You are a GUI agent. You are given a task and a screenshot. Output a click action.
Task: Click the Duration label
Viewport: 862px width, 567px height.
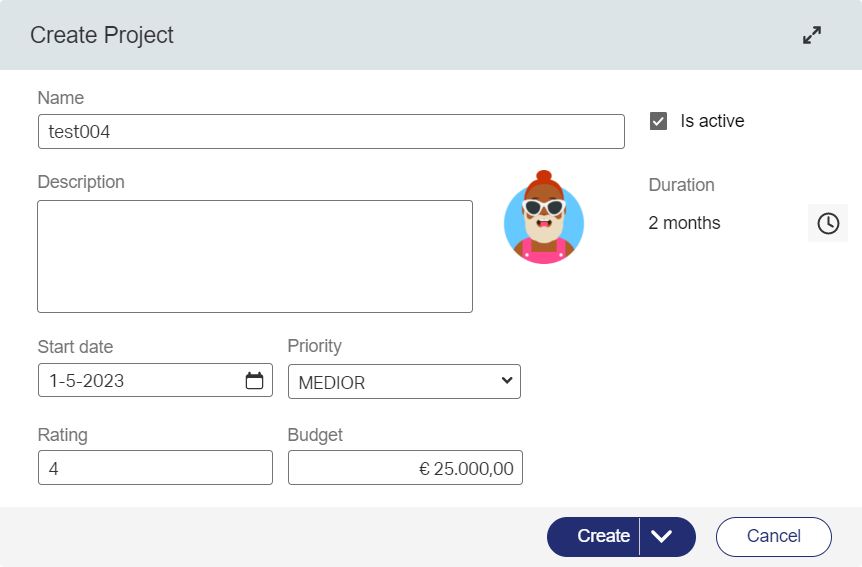click(681, 185)
